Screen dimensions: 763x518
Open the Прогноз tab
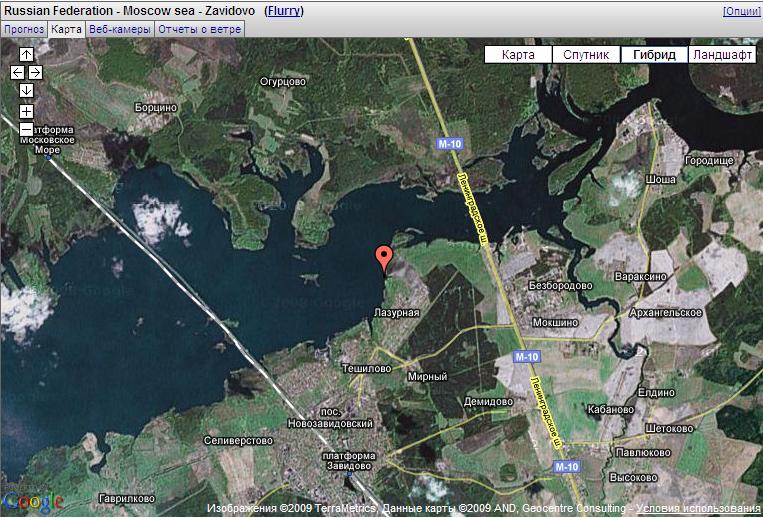point(23,29)
